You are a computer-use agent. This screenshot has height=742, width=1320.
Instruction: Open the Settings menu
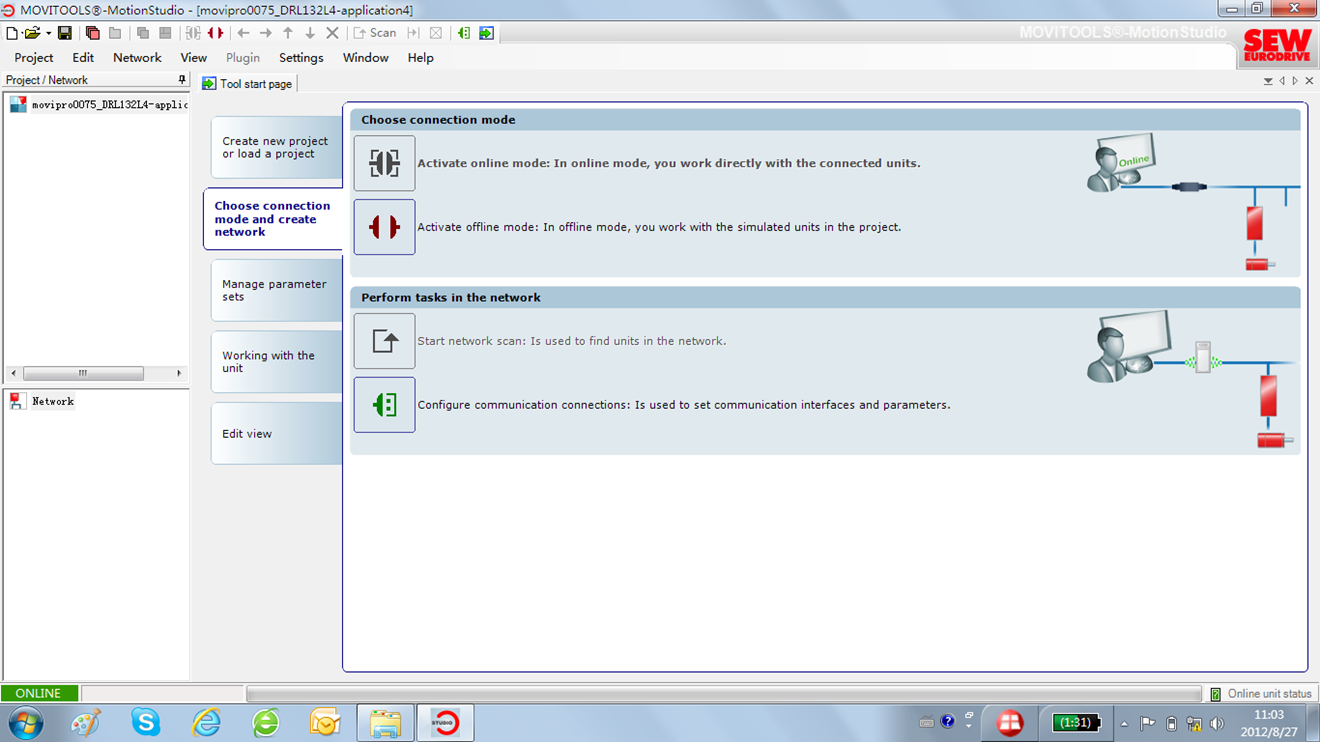pos(301,58)
